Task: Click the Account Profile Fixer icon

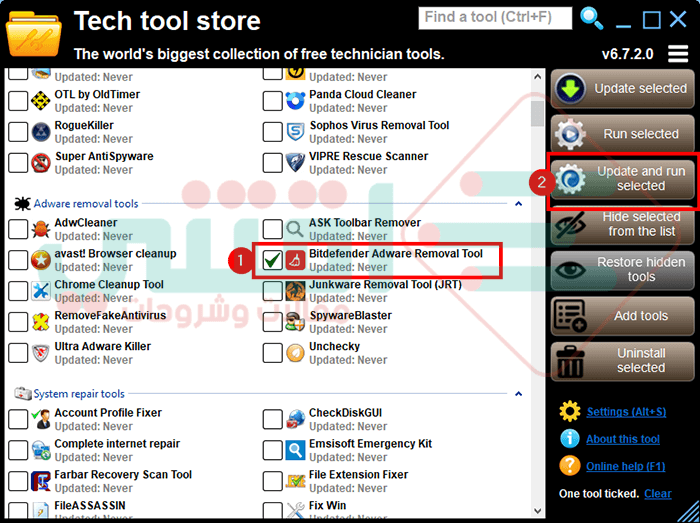Action: pyautogui.click(x=41, y=419)
